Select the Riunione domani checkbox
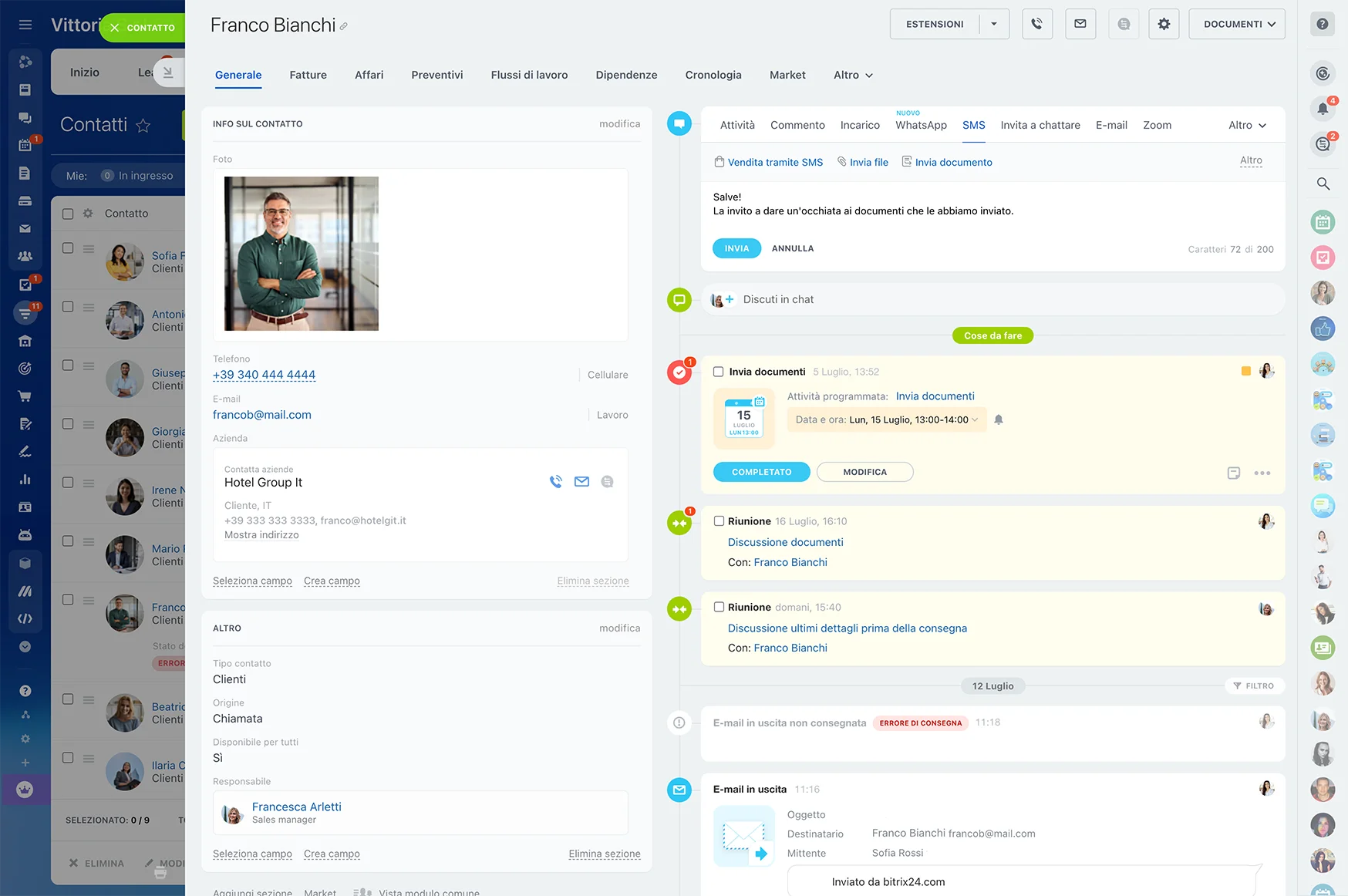The height and width of the screenshot is (896, 1348). click(719, 608)
